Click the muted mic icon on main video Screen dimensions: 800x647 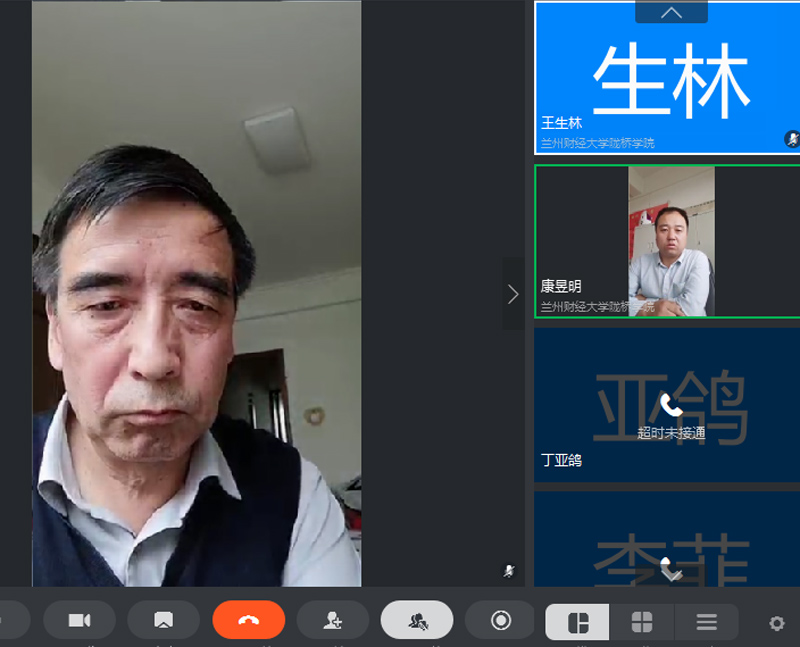(x=509, y=571)
